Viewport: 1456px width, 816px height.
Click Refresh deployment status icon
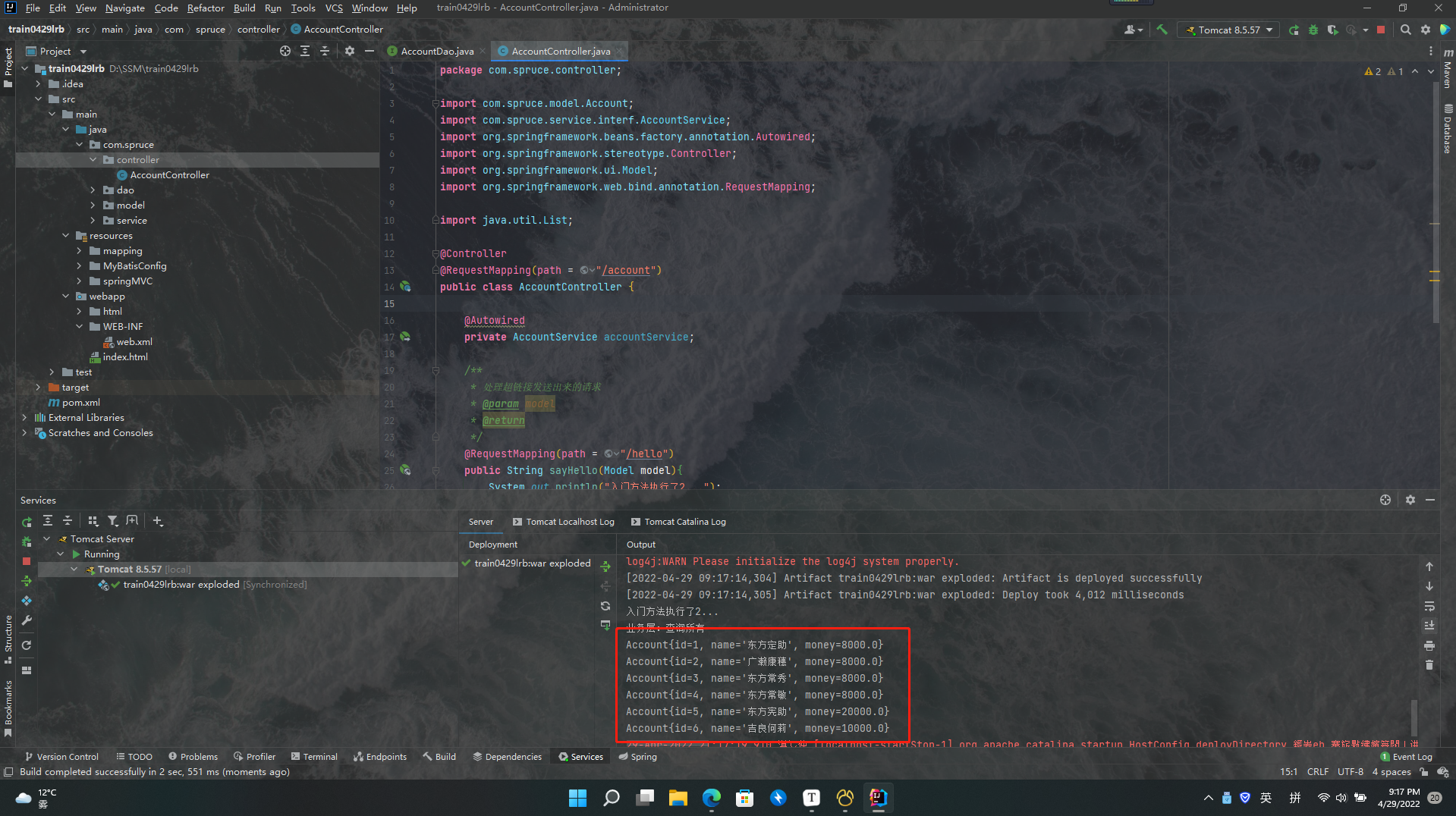pyautogui.click(x=605, y=606)
